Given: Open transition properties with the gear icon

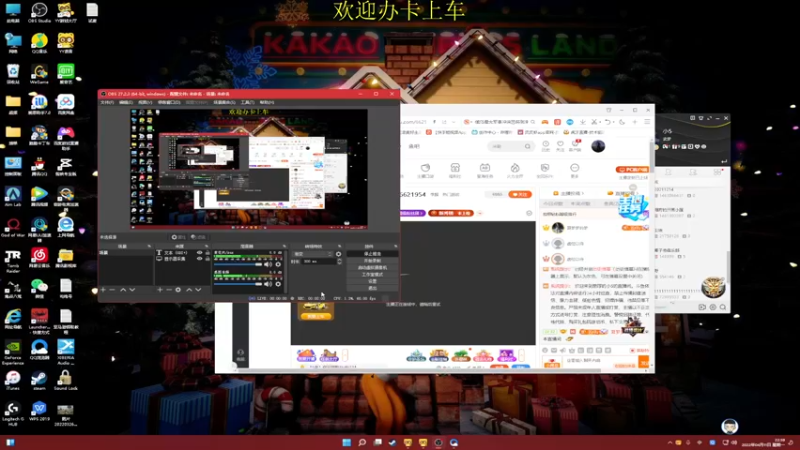Looking at the screenshot, I should 338,254.
